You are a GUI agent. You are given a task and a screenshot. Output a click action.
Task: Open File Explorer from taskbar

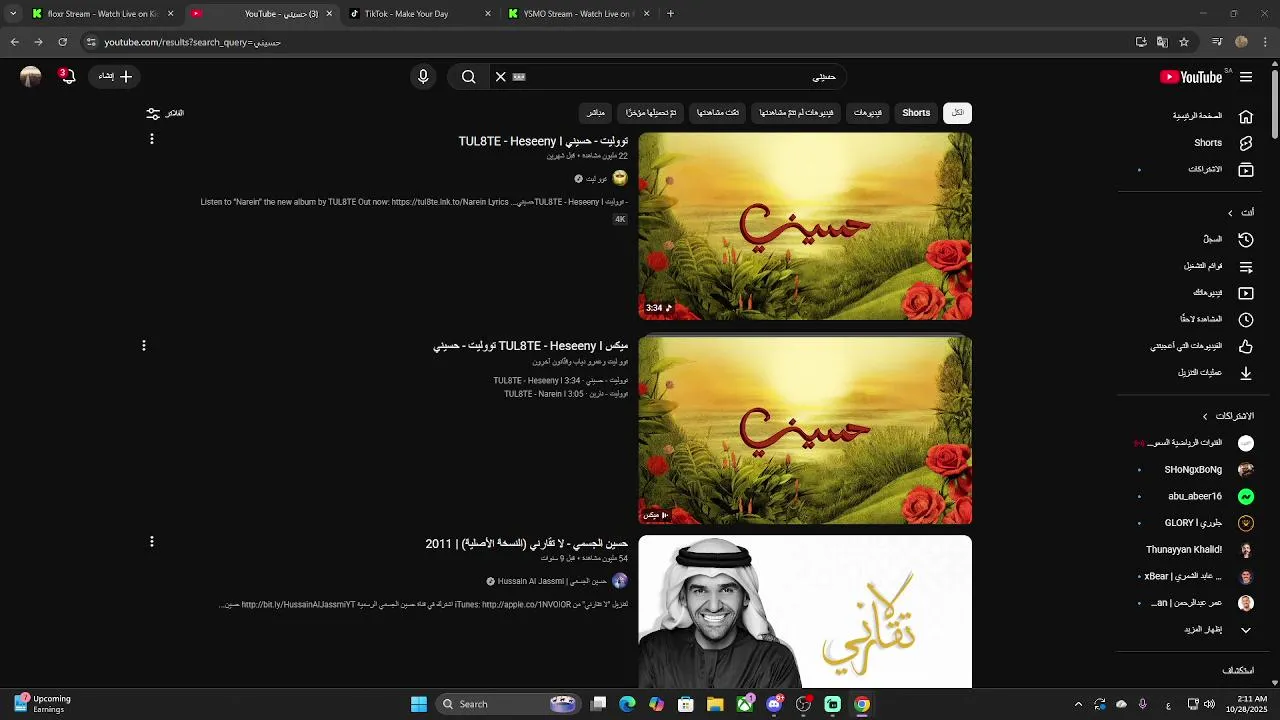coord(715,704)
